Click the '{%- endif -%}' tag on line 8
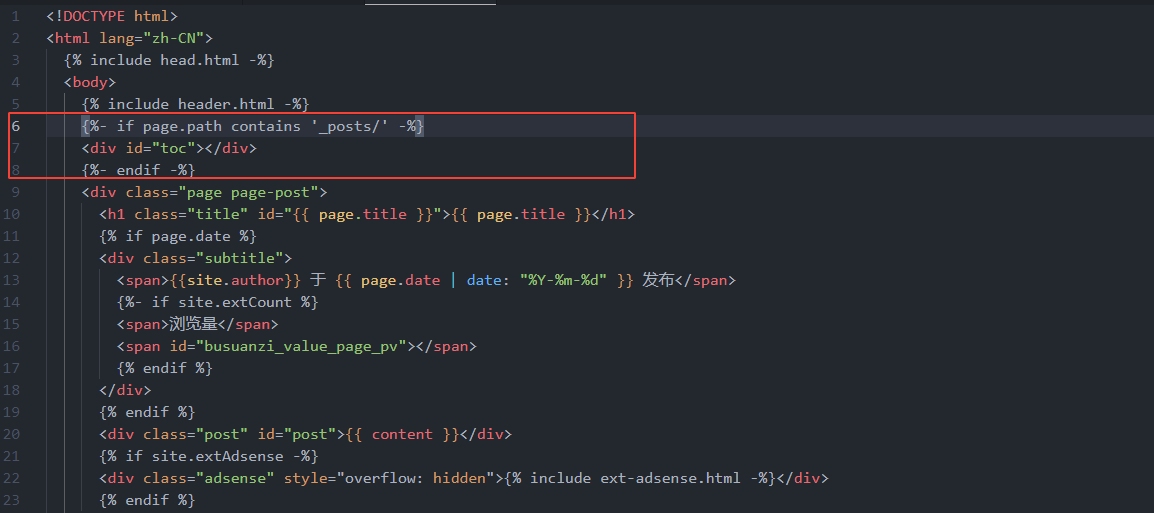This screenshot has width=1154, height=513. pos(138,171)
